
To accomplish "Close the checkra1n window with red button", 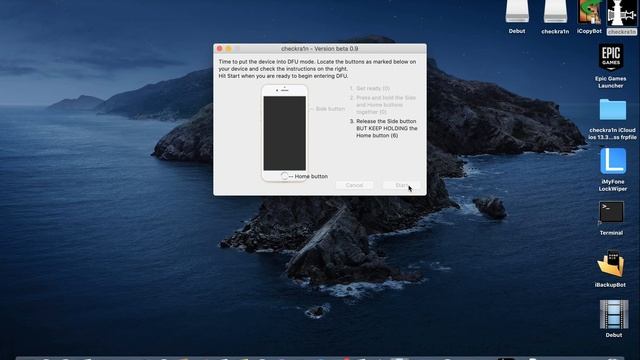I will [x=220, y=49].
